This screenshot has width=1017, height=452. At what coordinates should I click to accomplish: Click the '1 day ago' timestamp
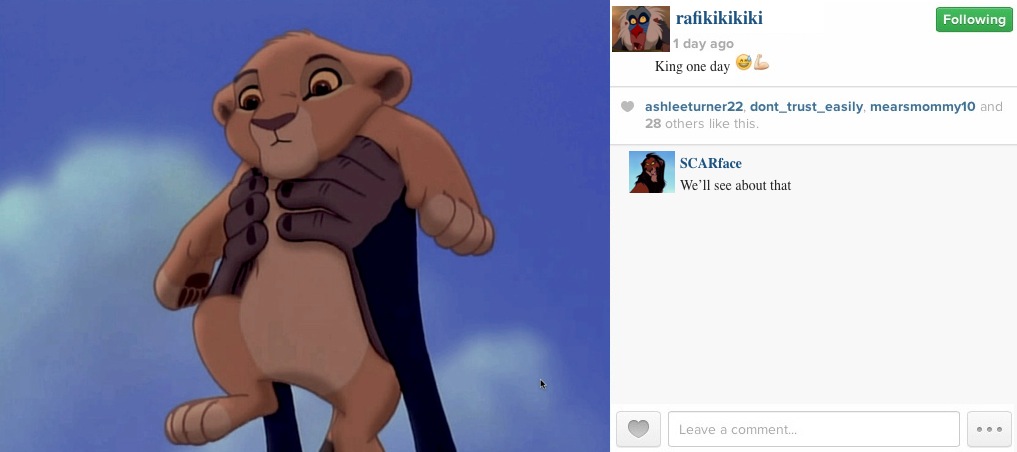(x=703, y=43)
